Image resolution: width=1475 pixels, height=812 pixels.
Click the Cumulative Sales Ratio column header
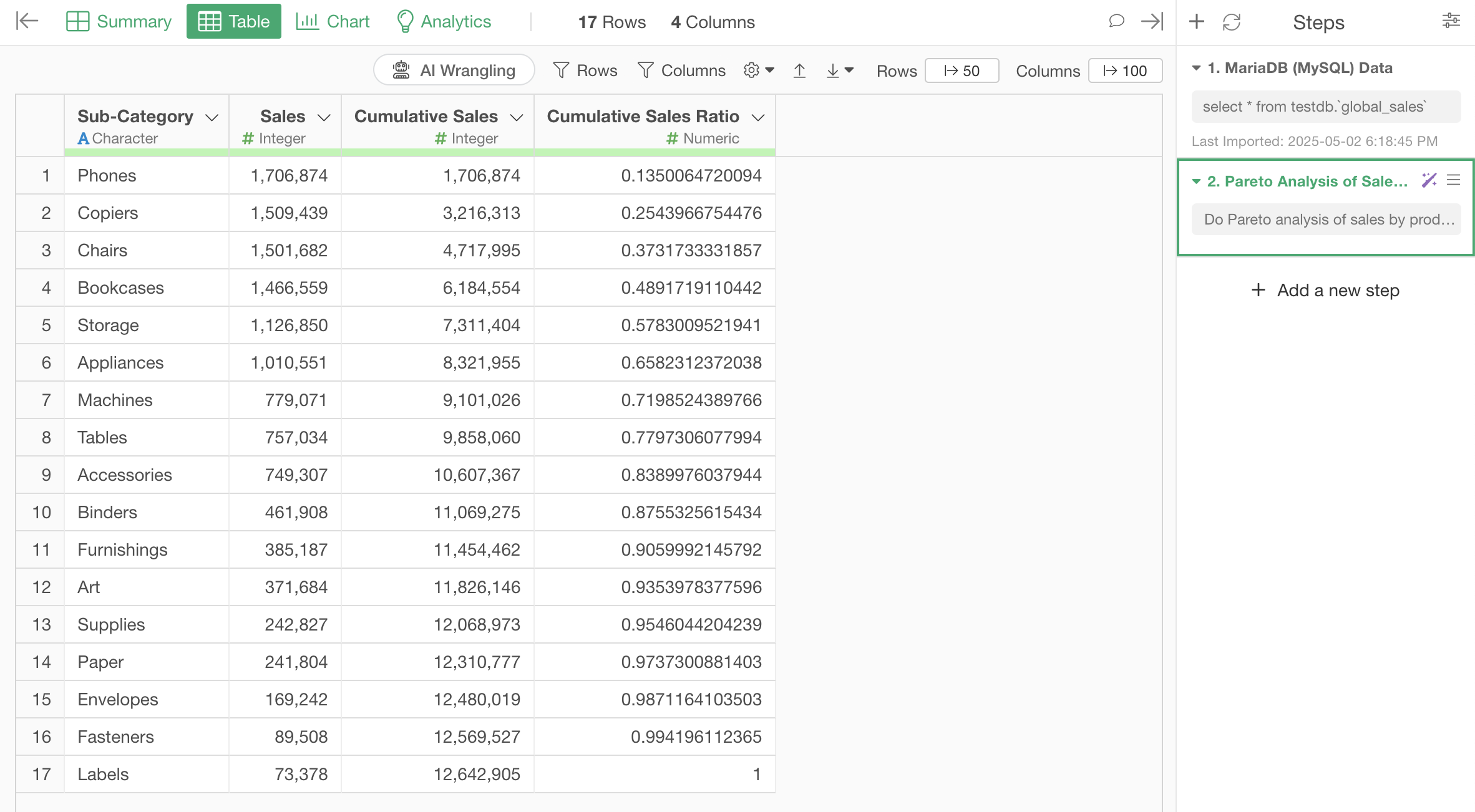click(x=655, y=125)
